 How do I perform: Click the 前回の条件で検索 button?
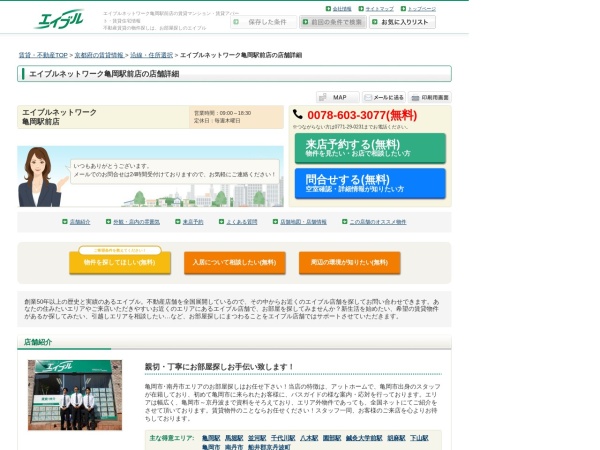pos(333,22)
